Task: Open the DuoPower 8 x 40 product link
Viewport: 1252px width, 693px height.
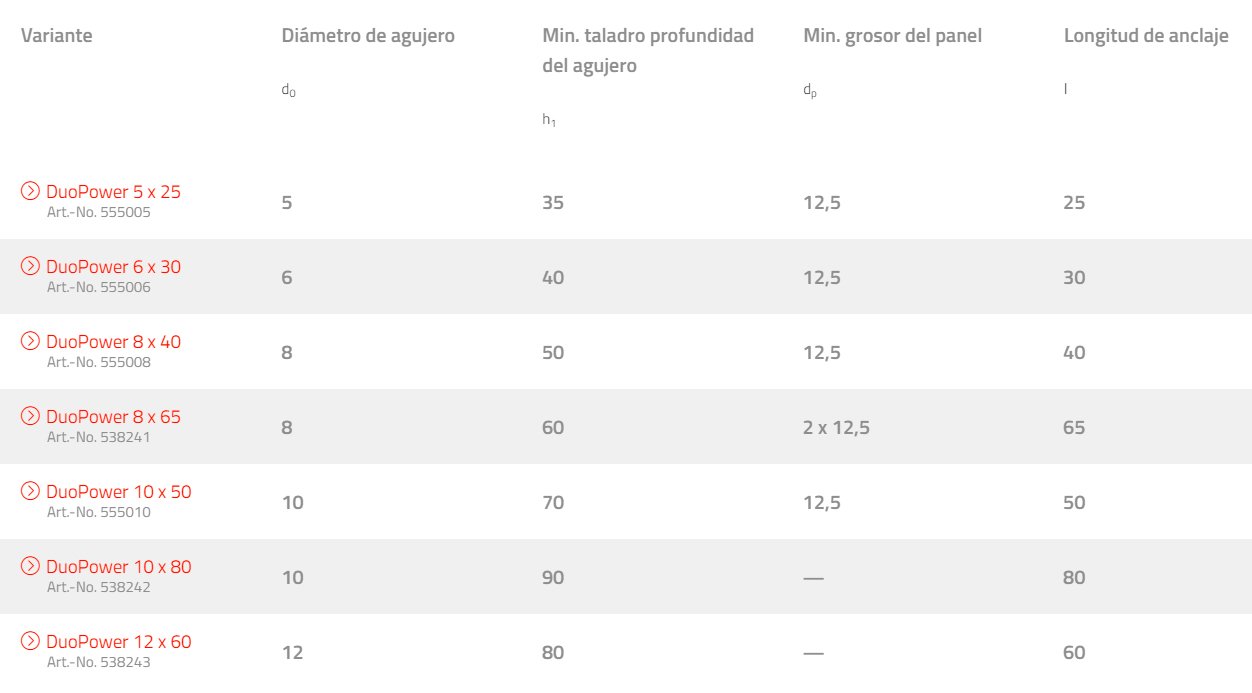Action: [x=114, y=341]
